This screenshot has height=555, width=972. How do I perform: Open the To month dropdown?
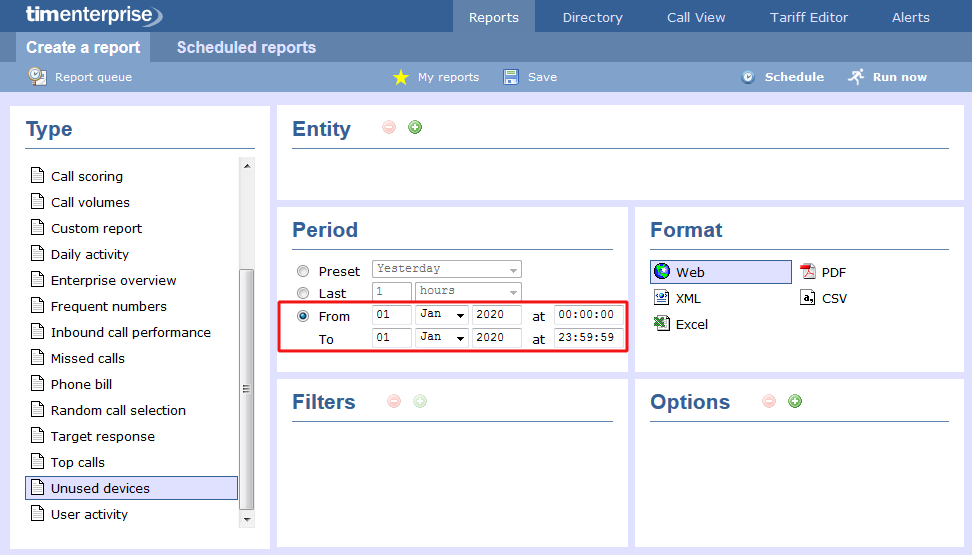tap(442, 338)
